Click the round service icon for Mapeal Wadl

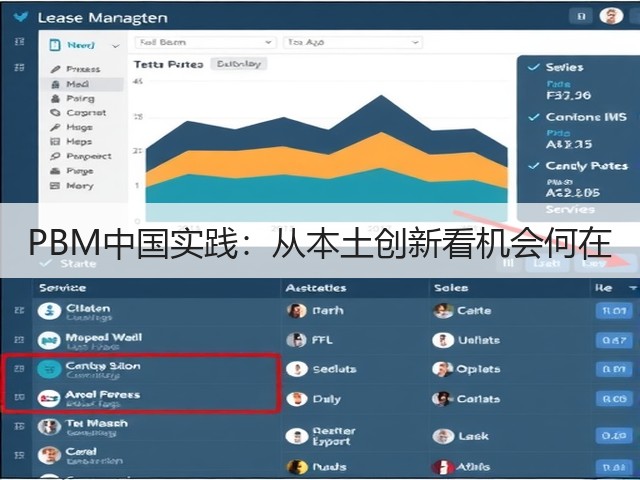point(49,340)
